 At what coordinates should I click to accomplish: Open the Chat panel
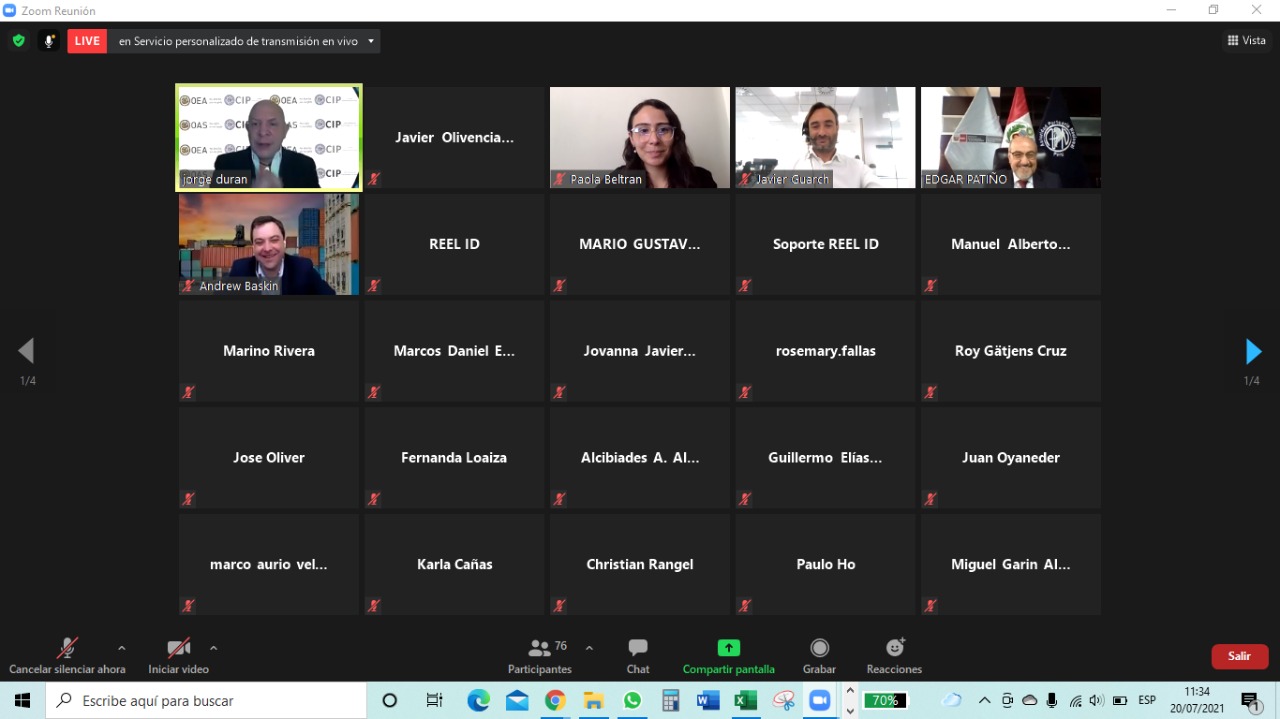click(638, 656)
